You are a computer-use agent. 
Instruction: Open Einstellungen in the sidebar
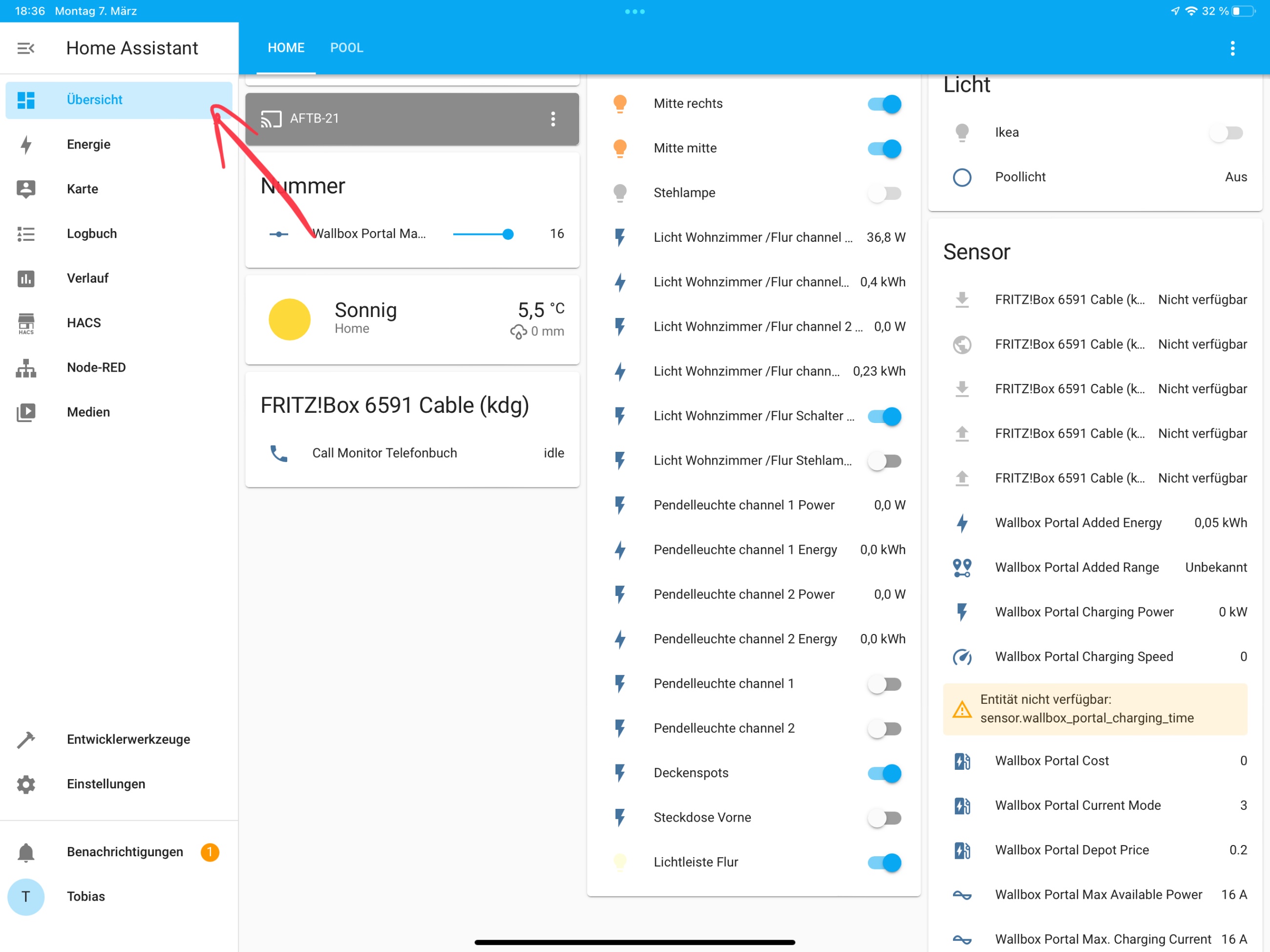[x=119, y=784]
